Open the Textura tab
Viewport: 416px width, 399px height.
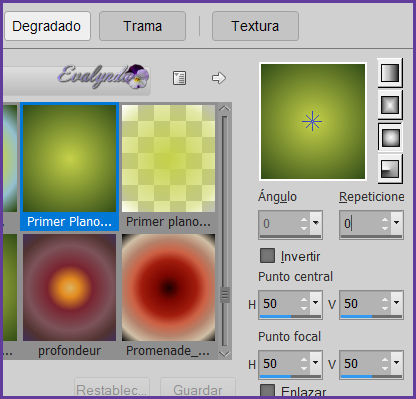[255, 26]
